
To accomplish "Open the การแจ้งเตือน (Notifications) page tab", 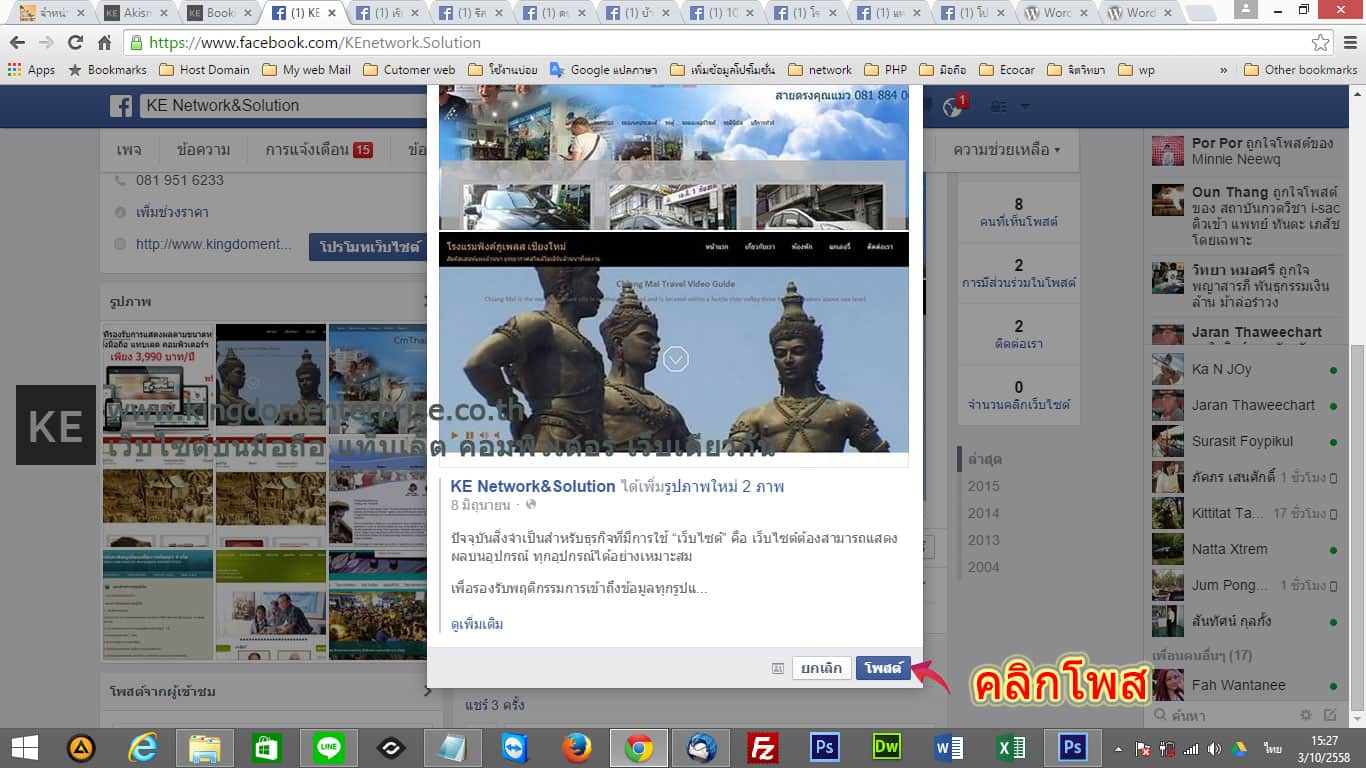I will (x=318, y=150).
